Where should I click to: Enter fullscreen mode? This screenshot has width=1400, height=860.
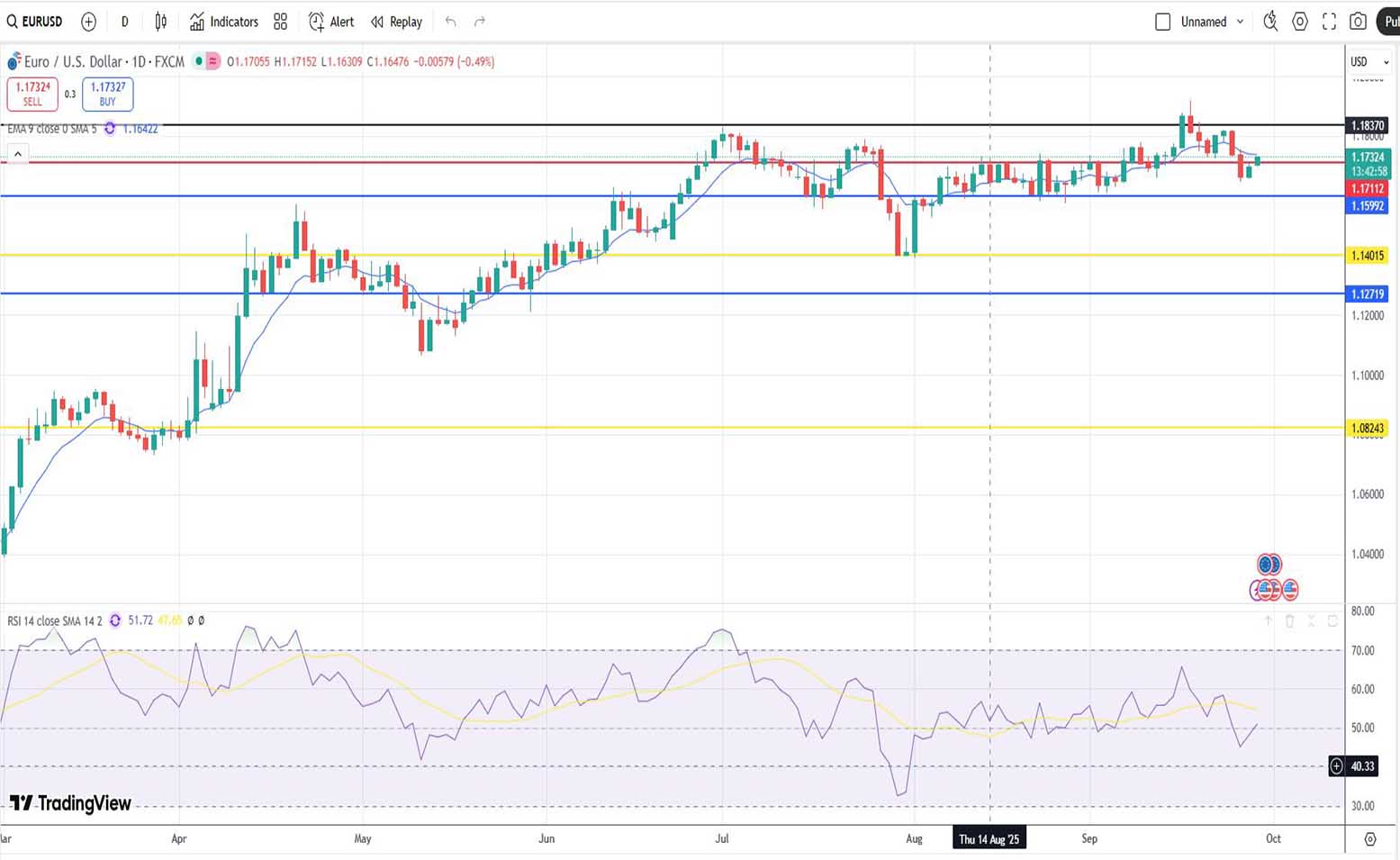(x=1329, y=22)
